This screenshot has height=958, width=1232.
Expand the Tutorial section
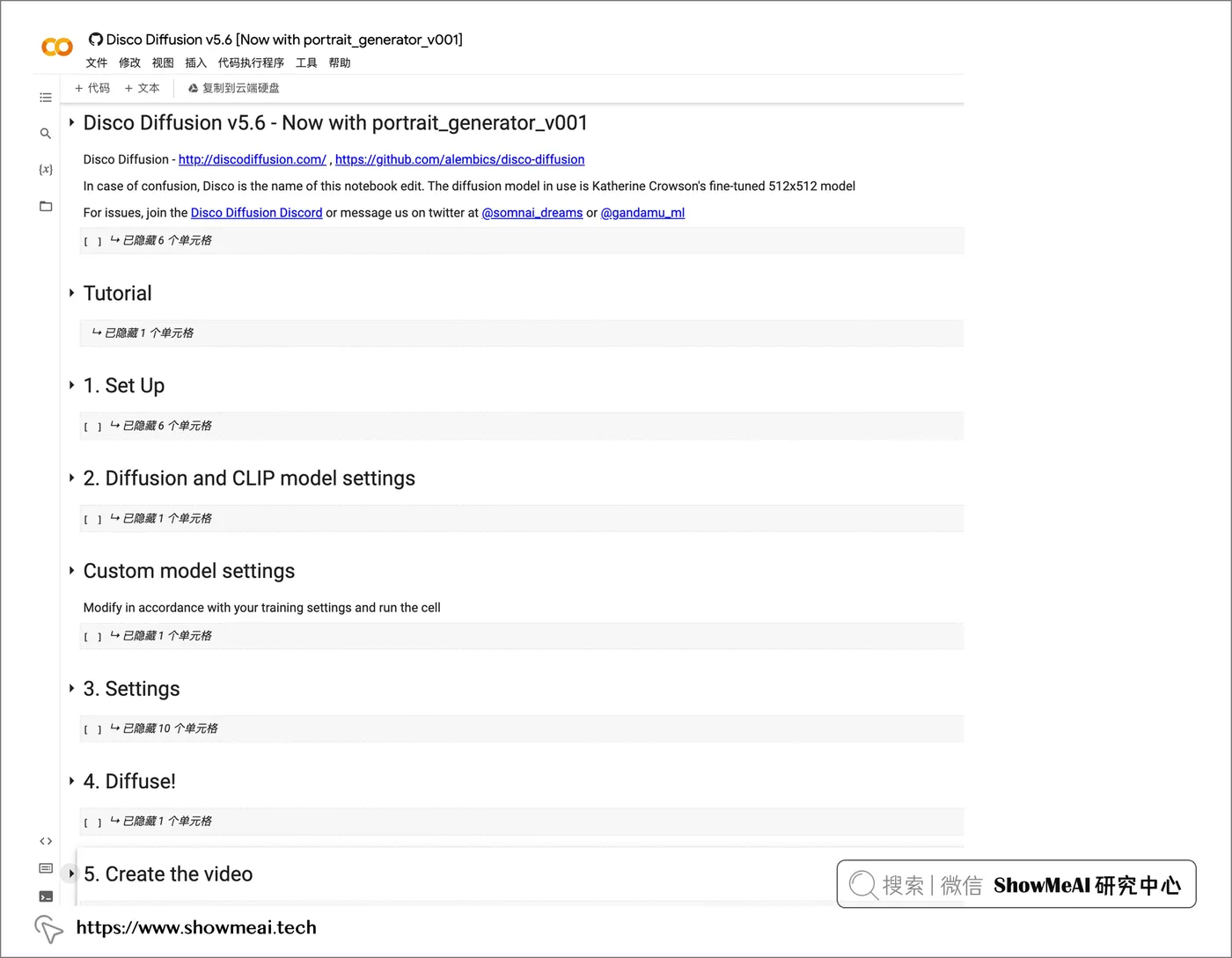point(71,293)
